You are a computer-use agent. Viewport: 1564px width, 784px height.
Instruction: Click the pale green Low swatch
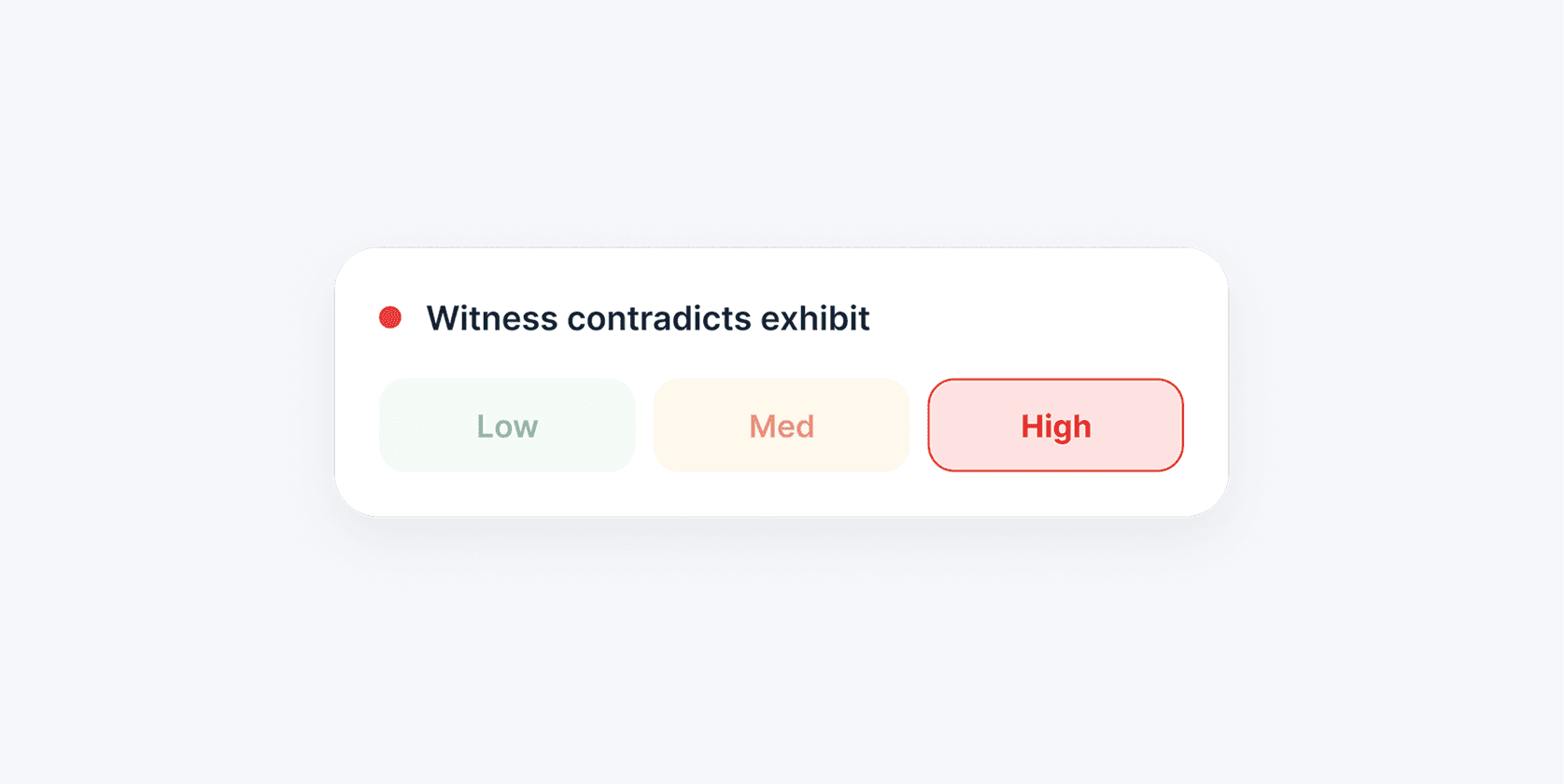pyautogui.click(x=507, y=426)
